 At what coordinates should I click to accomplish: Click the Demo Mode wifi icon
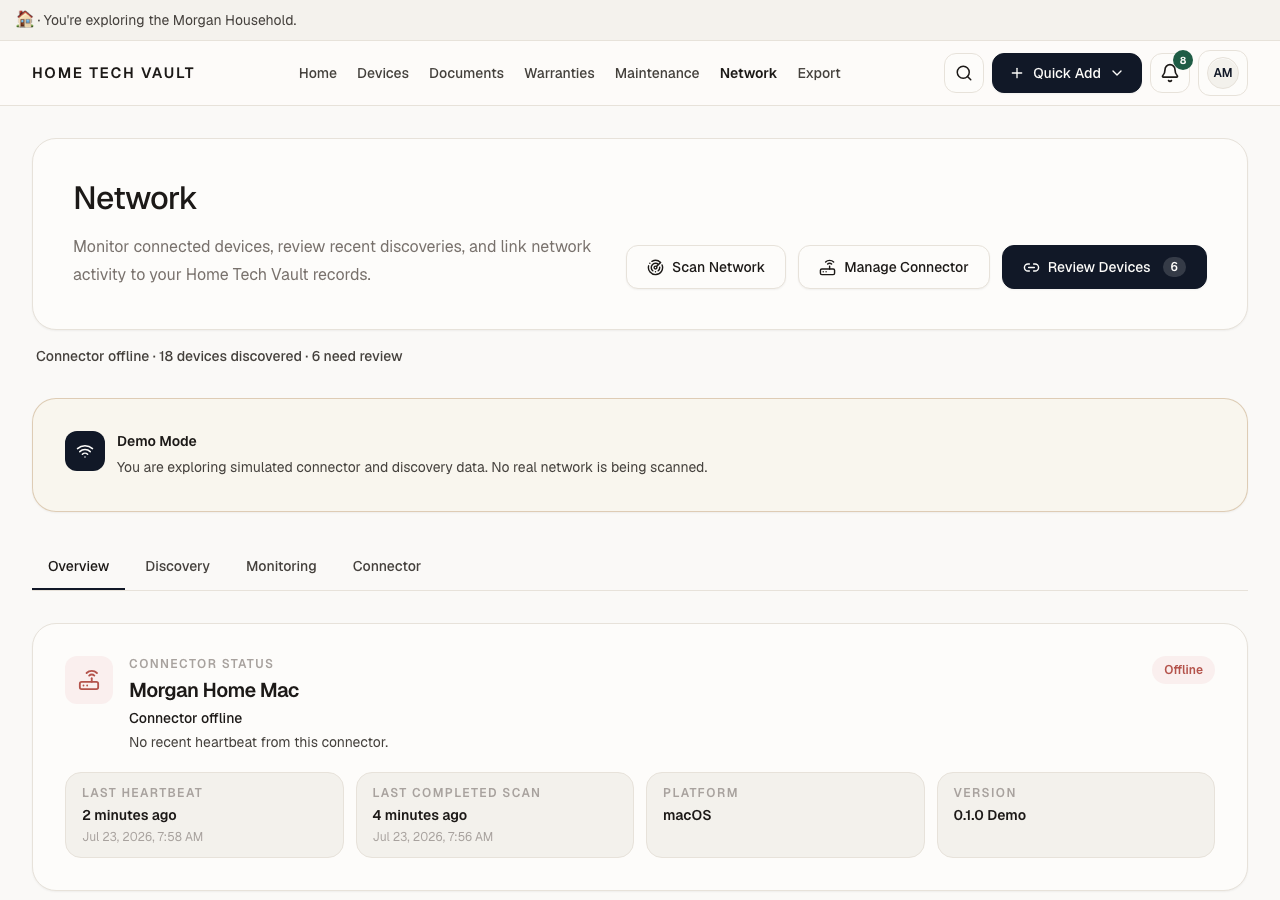85,451
